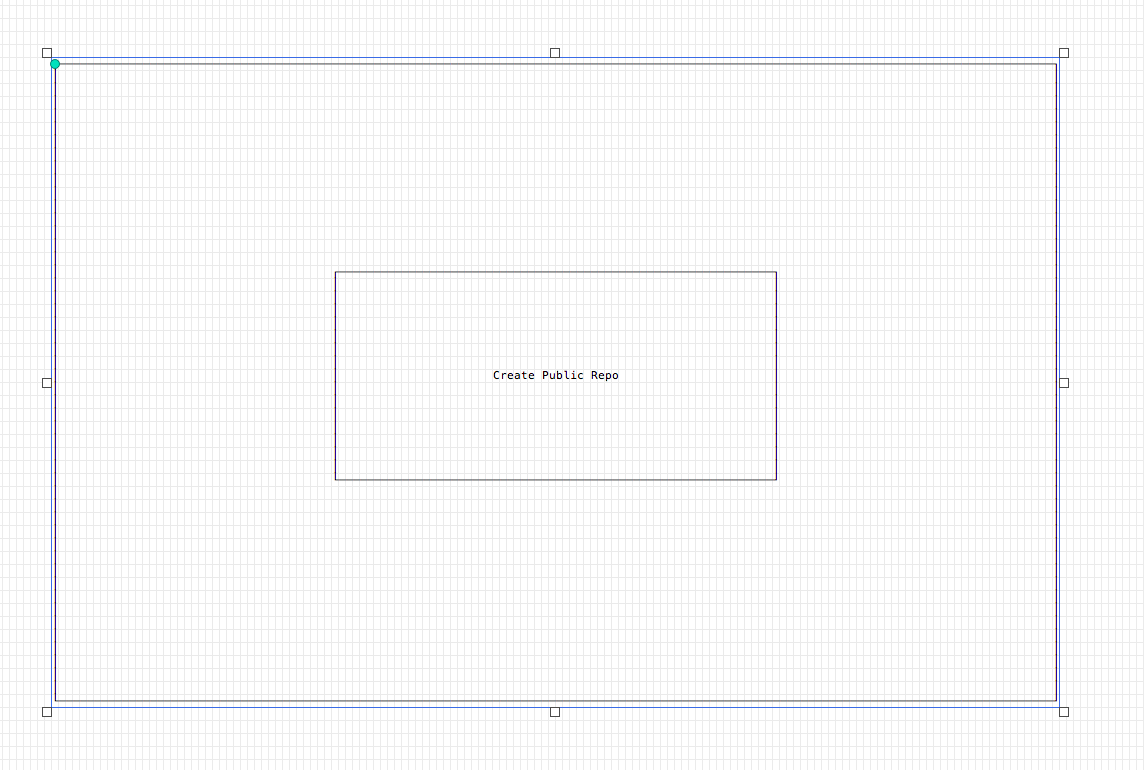Click the bottom-right selection handle
1144x770 pixels.
1063,712
